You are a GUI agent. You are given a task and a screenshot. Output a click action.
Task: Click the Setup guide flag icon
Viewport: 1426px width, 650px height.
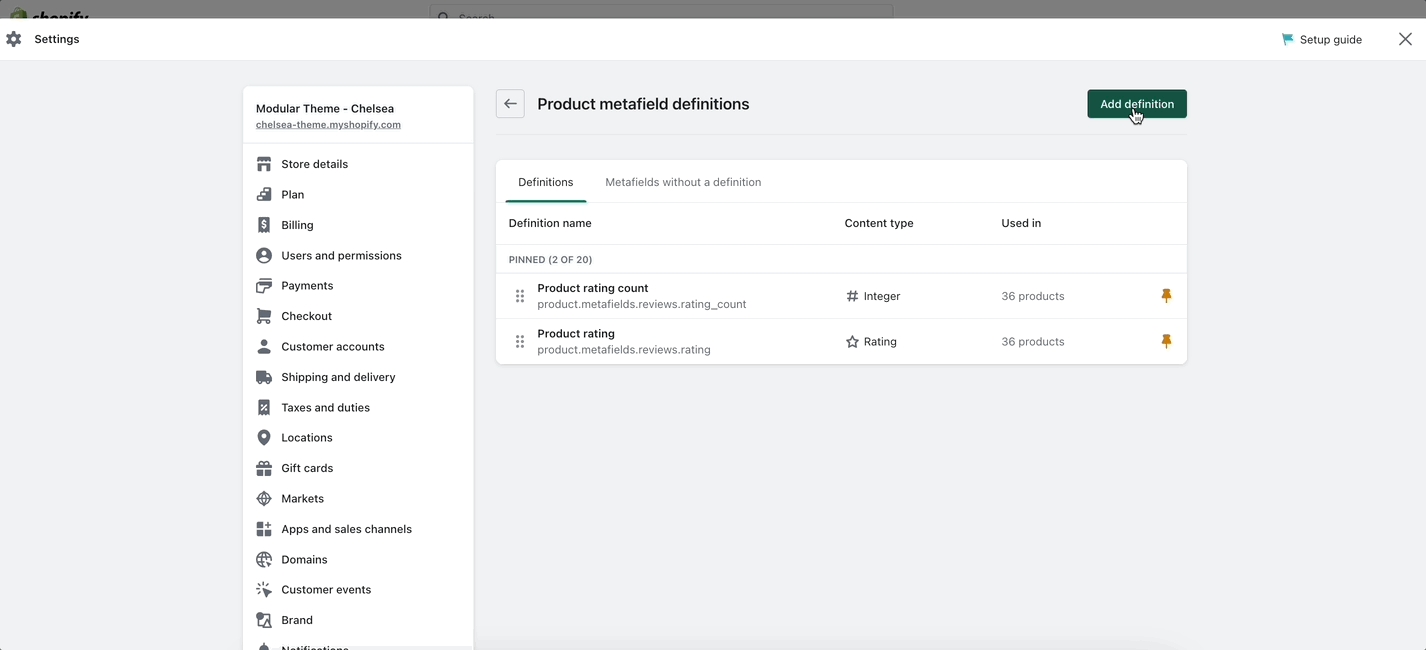click(1287, 39)
